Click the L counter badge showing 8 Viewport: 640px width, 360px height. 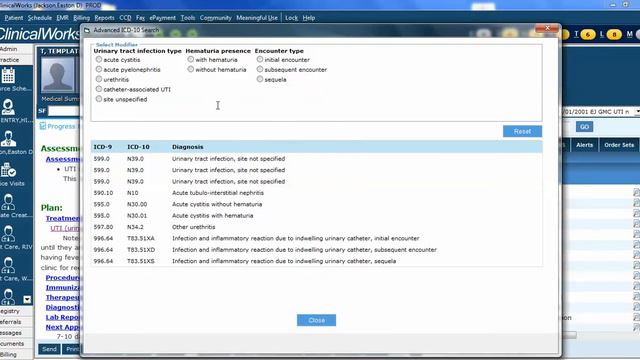pos(614,35)
